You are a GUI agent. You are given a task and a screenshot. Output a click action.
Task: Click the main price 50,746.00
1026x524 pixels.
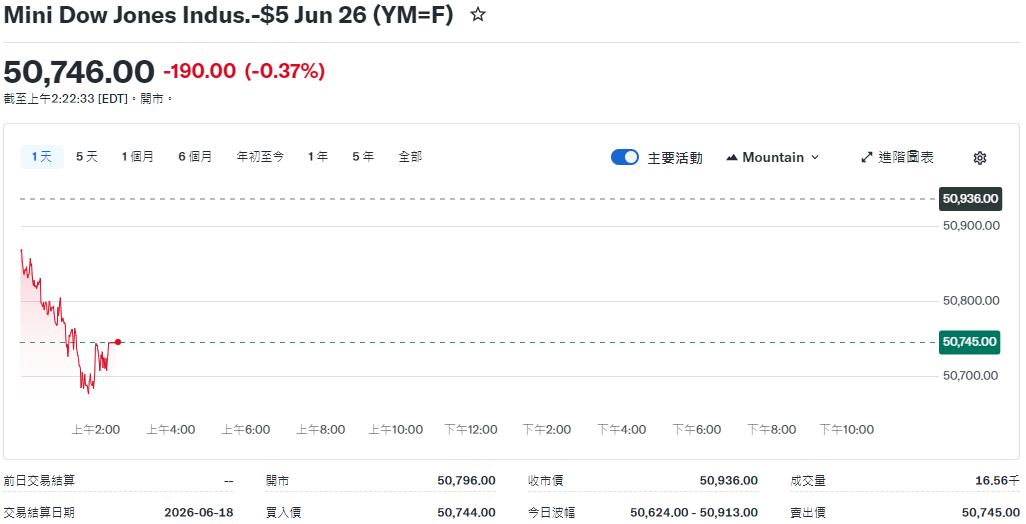pyautogui.click(x=79, y=71)
